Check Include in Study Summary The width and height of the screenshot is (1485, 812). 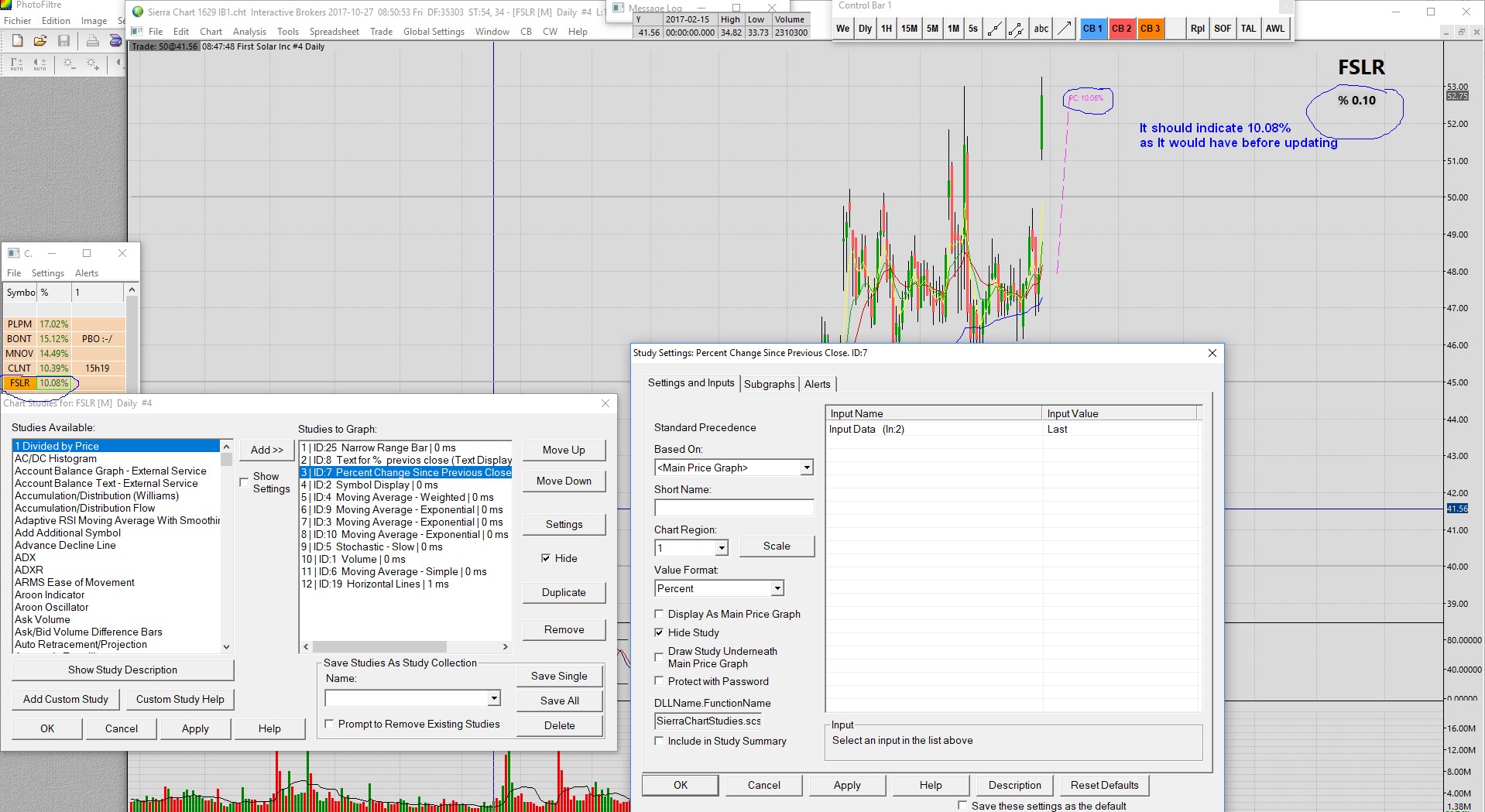pos(660,741)
